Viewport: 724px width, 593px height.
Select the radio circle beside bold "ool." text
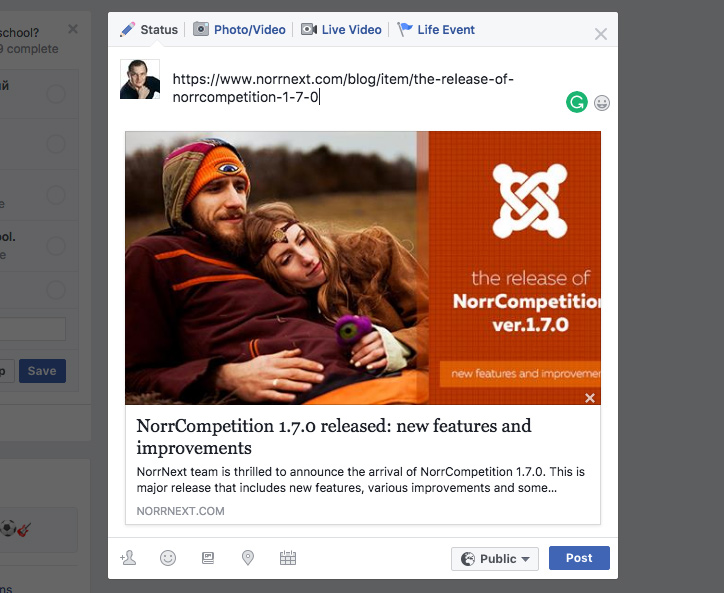click(56, 245)
